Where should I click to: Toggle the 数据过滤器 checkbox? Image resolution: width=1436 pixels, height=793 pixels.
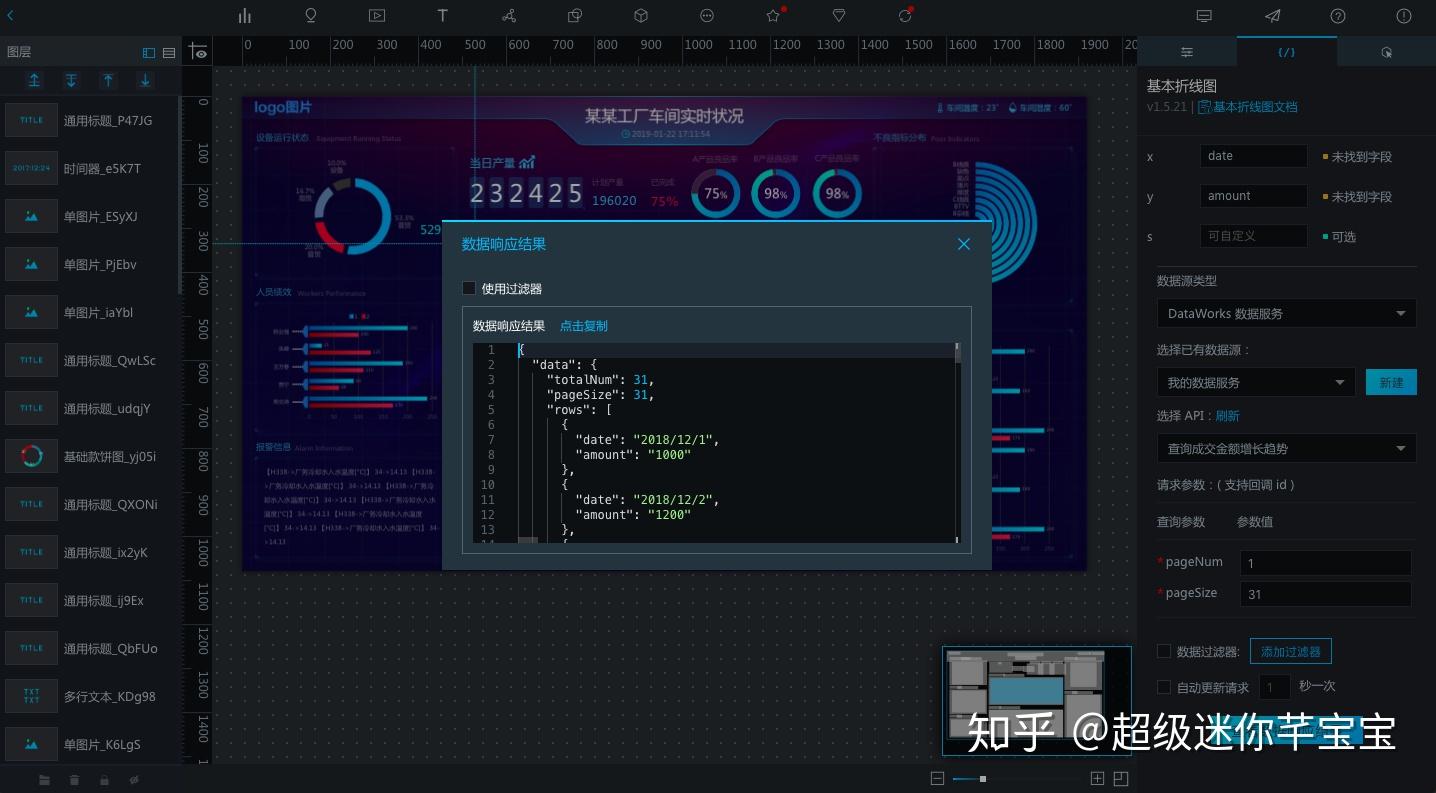click(1164, 651)
